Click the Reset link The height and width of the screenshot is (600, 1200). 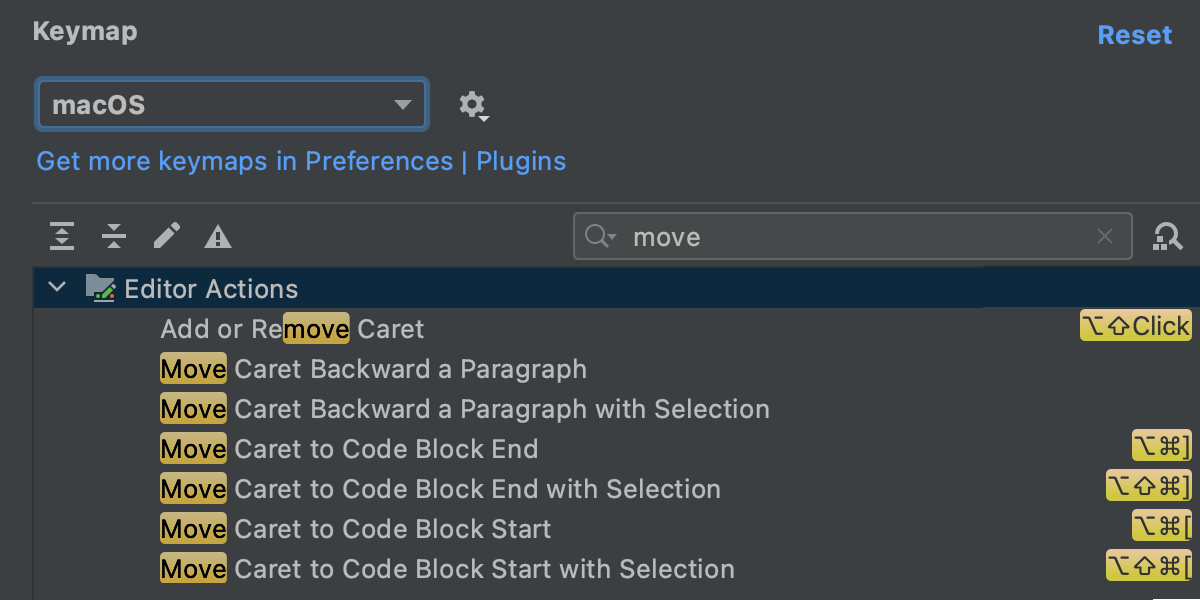[x=1134, y=35]
